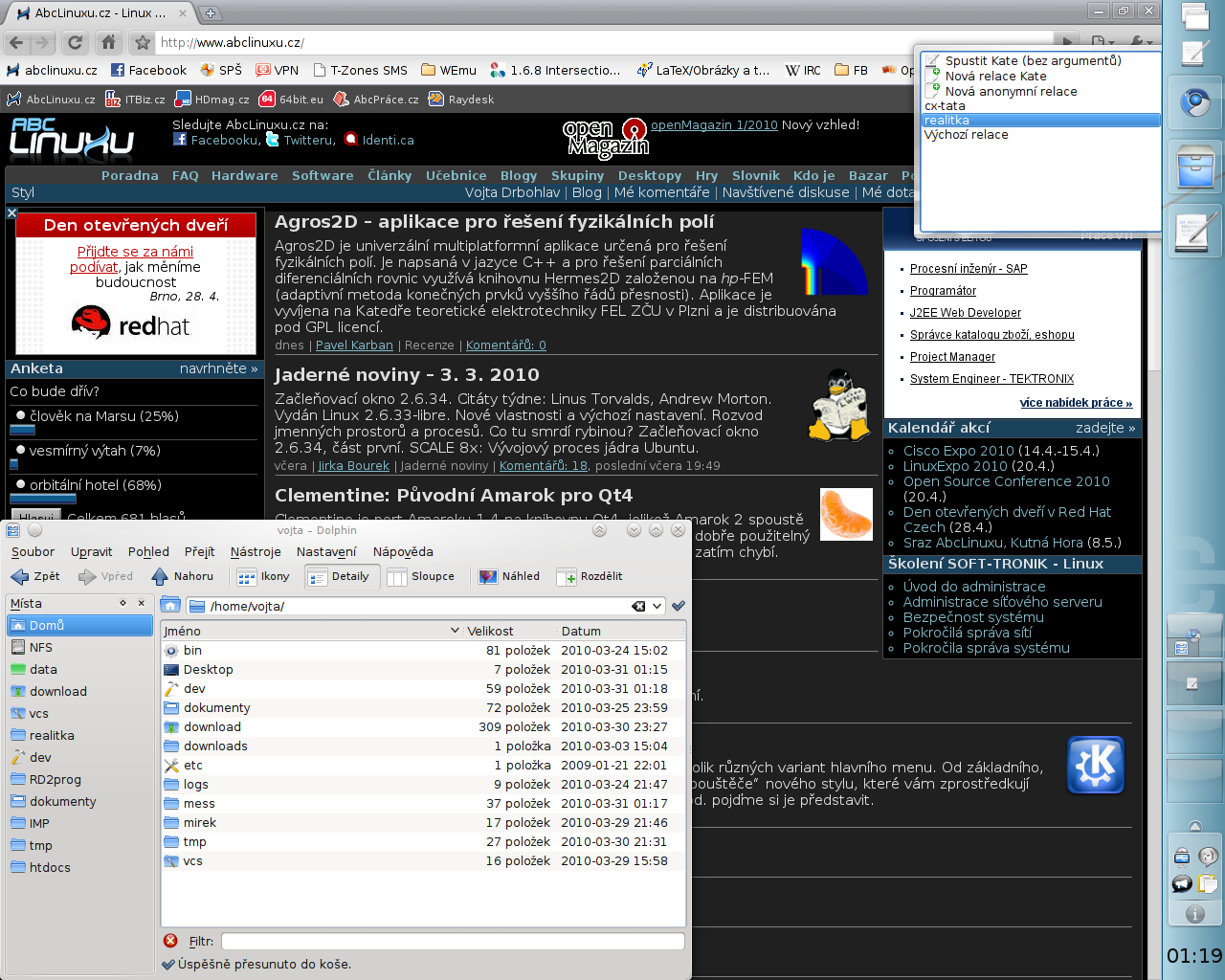This screenshot has width=1225, height=980.
Task: Click the Zpět back button in Dolphin
Action: 35,576
